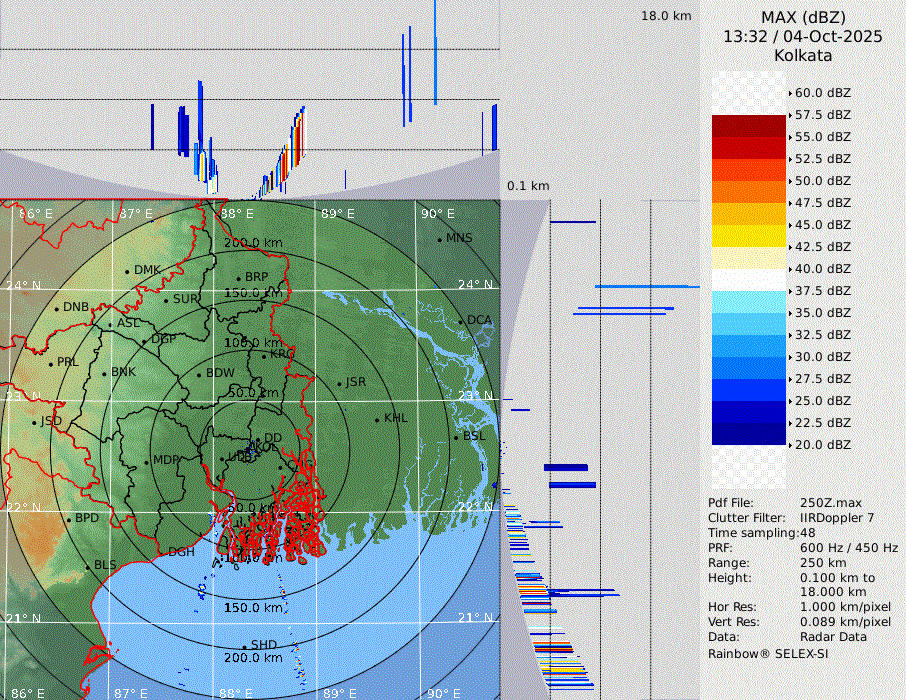Click the SHD station marker in the sea

click(244, 646)
